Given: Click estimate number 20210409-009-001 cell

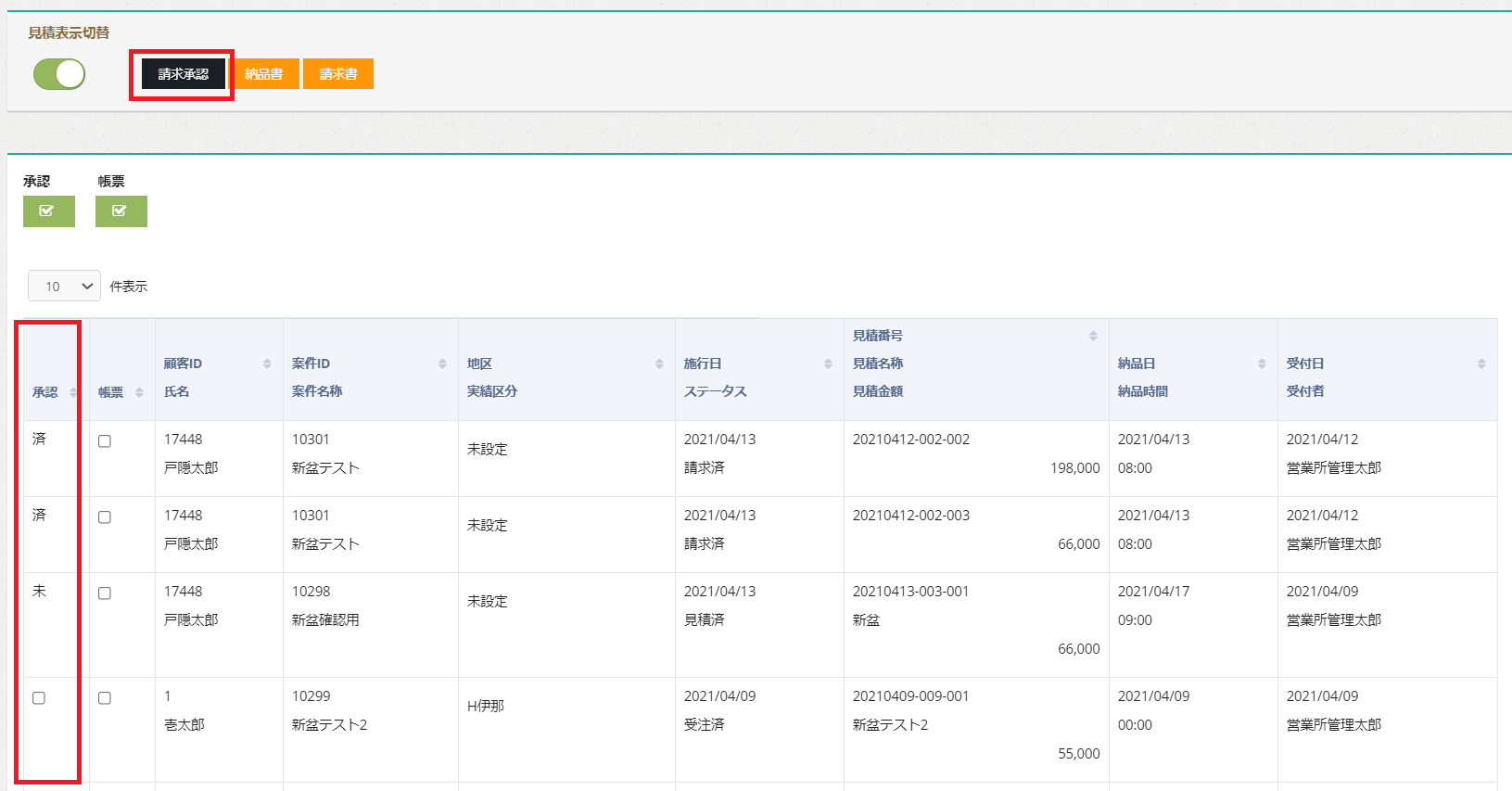Looking at the screenshot, I should [910, 696].
